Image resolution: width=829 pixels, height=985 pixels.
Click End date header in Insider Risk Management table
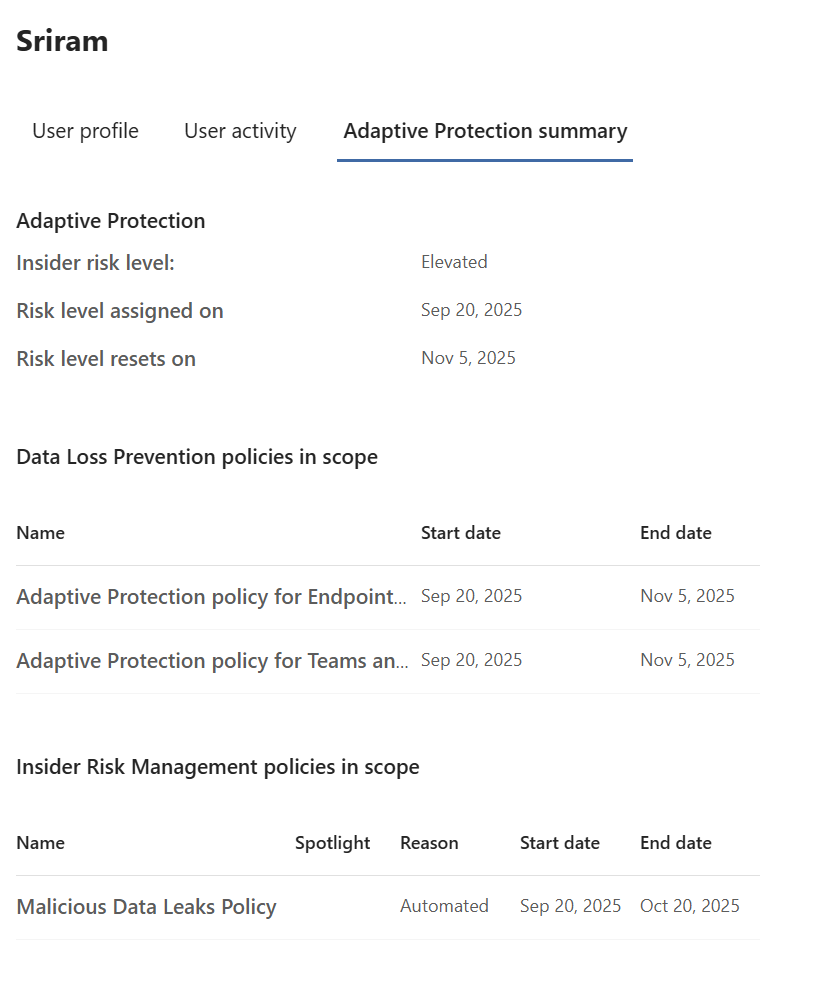676,843
